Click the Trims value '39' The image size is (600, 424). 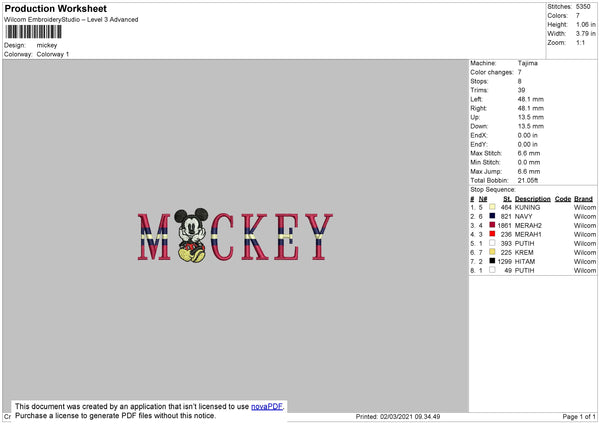tap(521, 90)
